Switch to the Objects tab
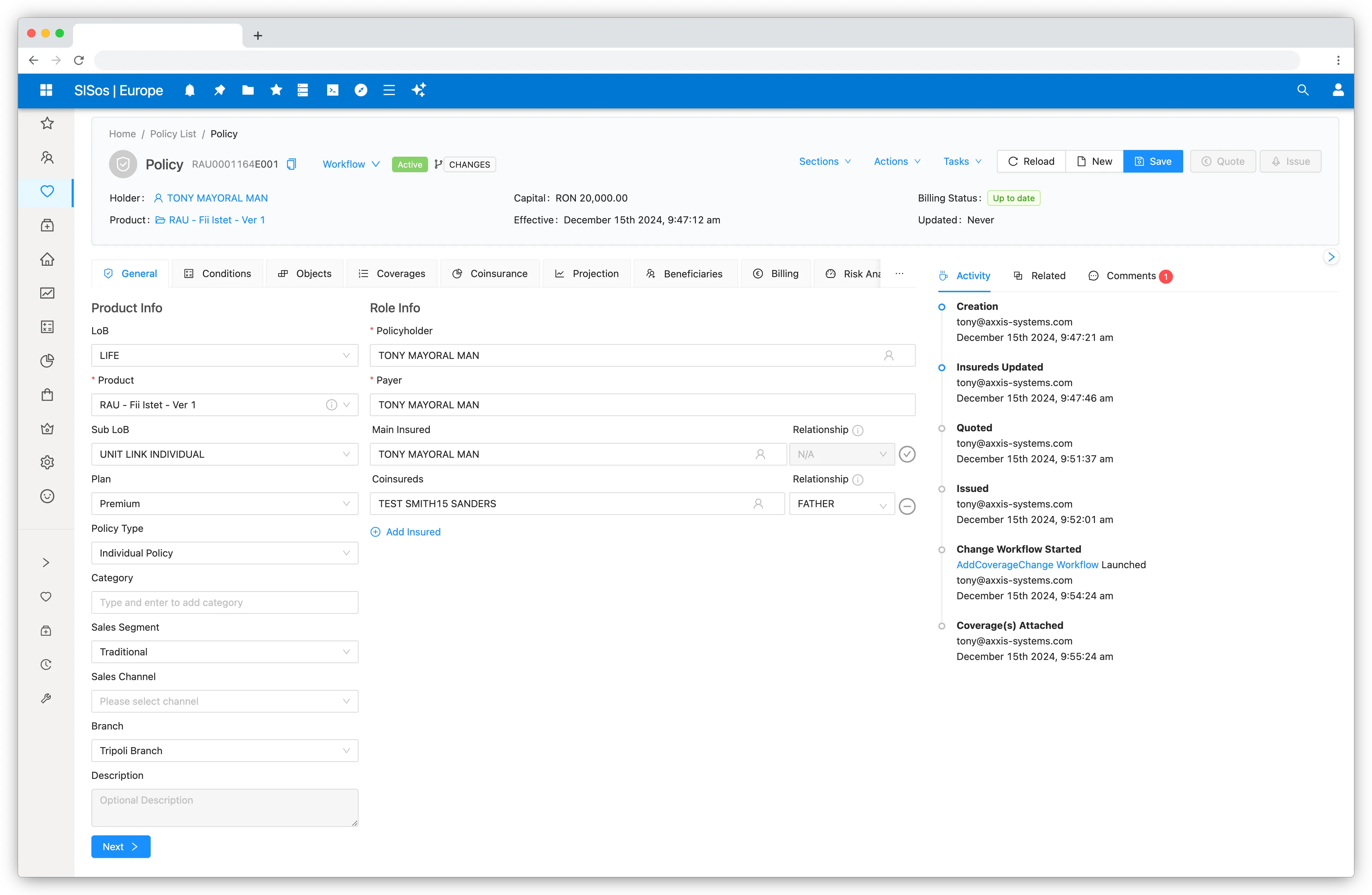 pos(305,274)
